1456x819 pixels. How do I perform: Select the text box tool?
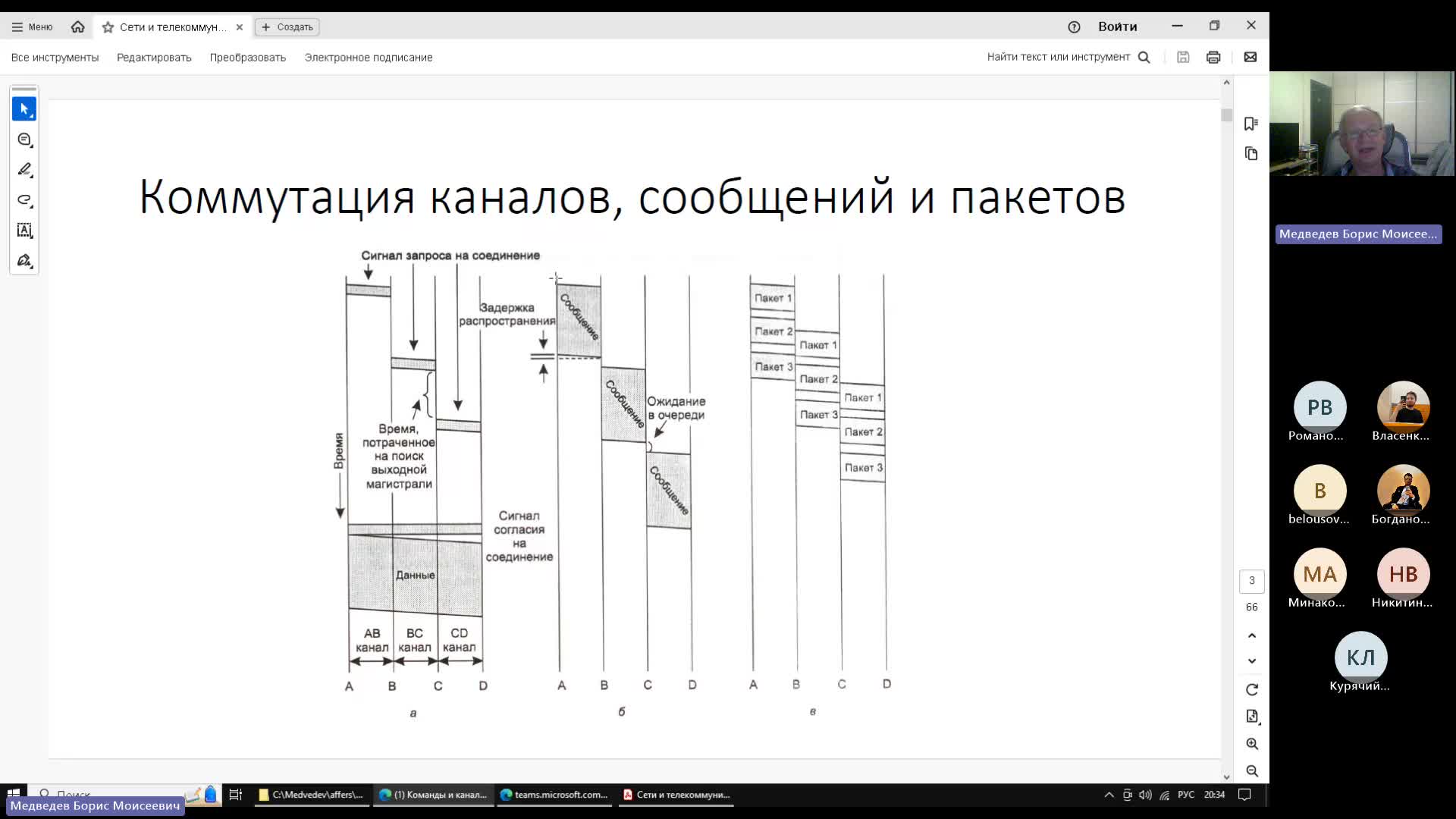(24, 231)
